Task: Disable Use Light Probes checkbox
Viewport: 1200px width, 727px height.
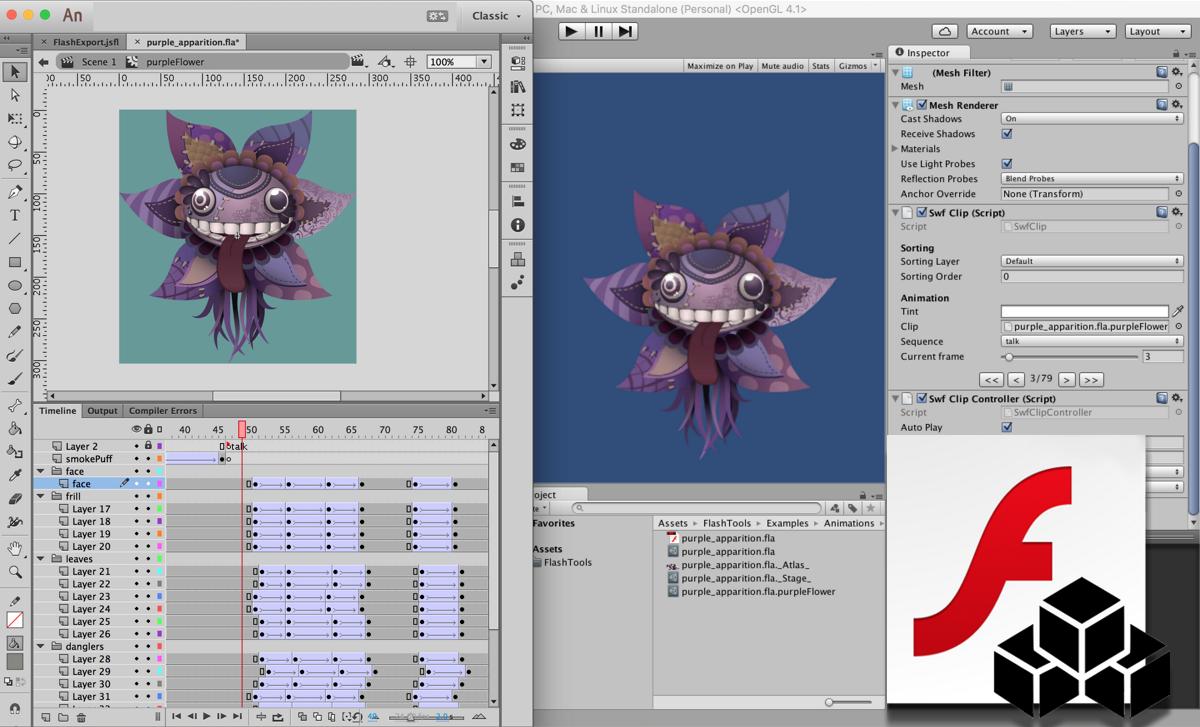Action: [x=1007, y=163]
